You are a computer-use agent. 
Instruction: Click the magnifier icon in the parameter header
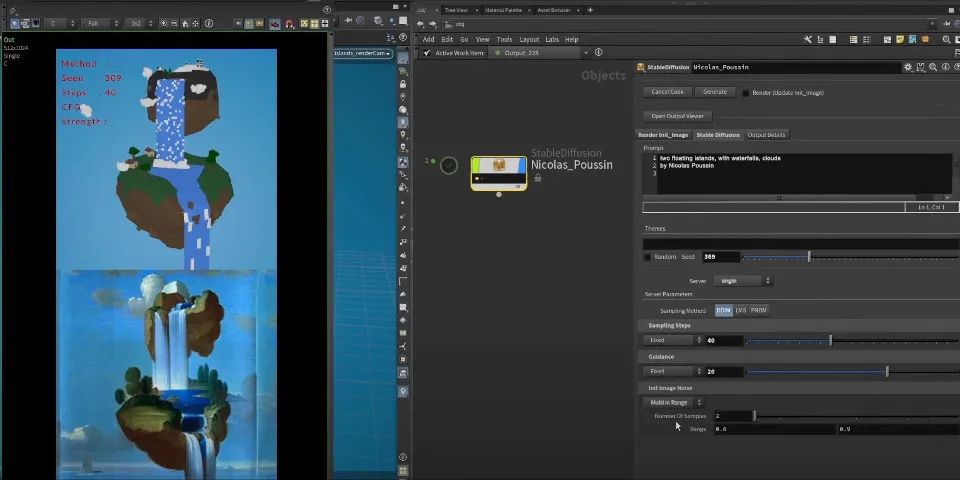[x=932, y=67]
